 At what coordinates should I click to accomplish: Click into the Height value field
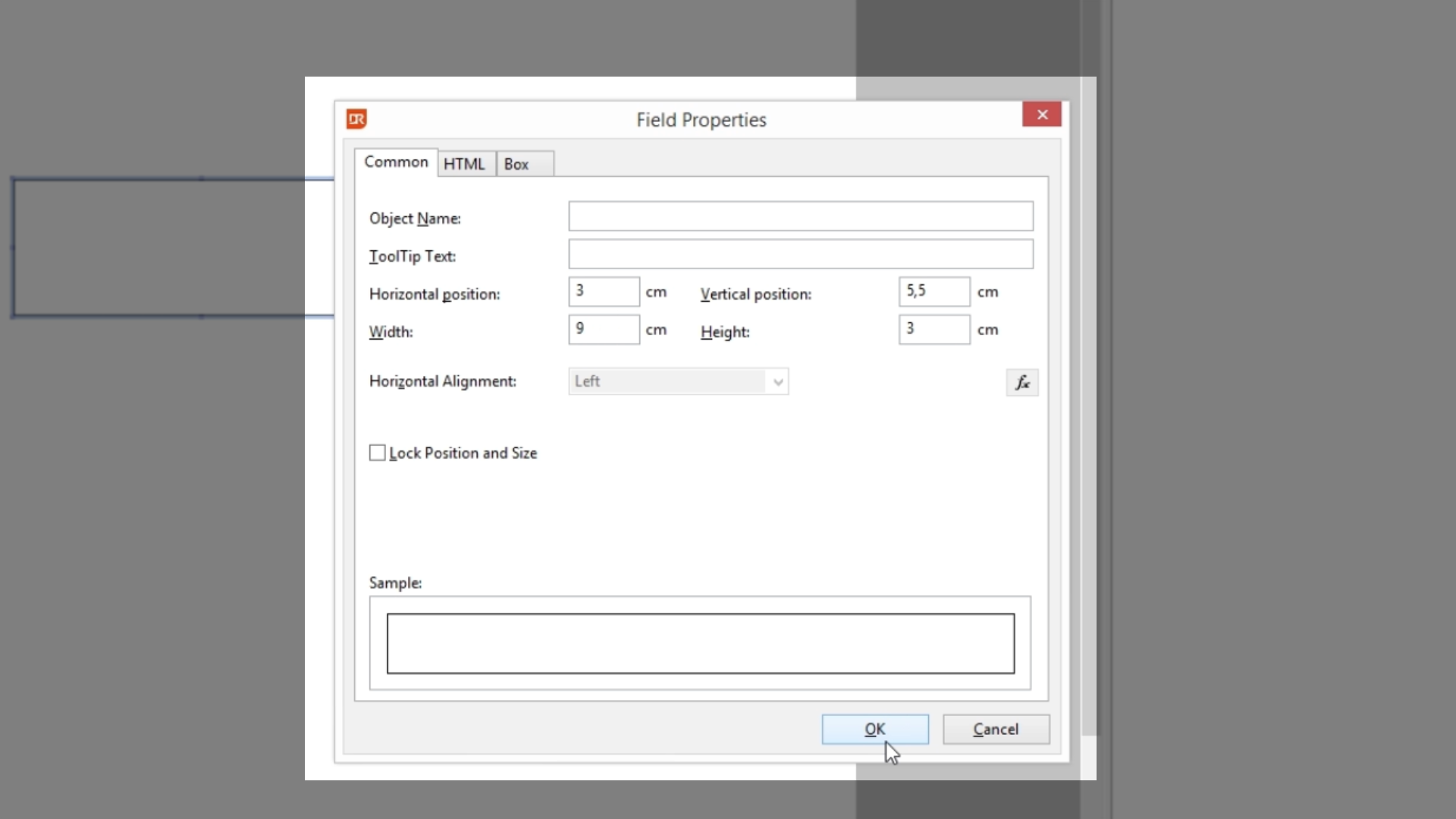(934, 330)
